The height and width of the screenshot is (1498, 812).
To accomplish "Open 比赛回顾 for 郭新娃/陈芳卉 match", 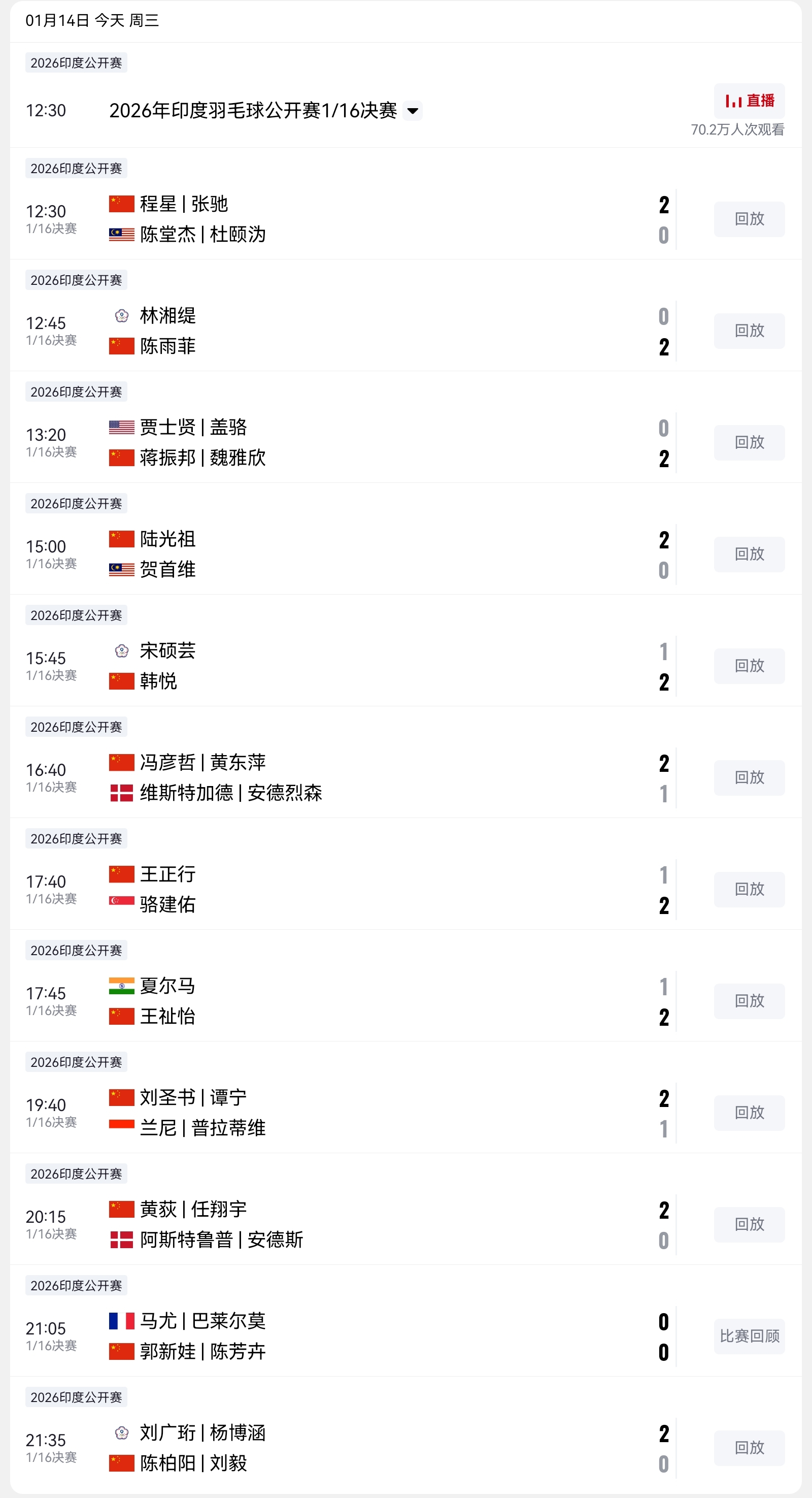I will pyautogui.click(x=749, y=1336).
